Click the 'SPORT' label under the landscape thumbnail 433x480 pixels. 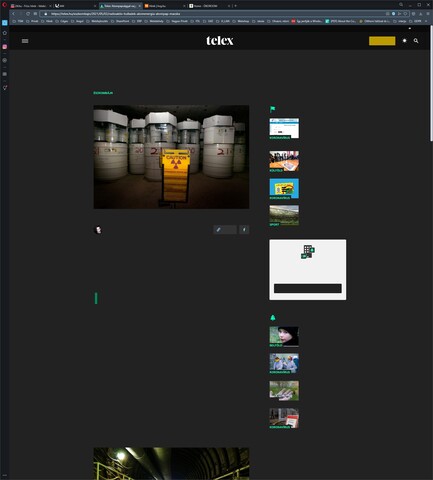pyautogui.click(x=274, y=225)
